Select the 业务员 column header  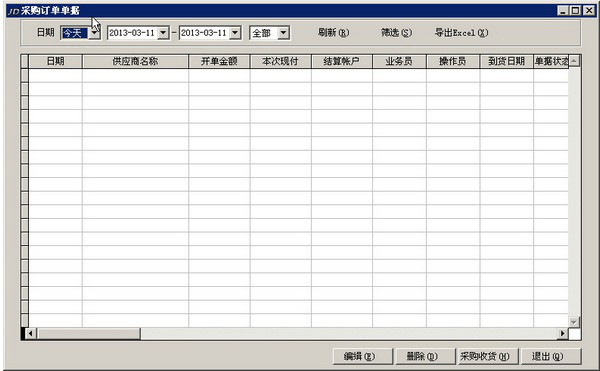pyautogui.click(x=399, y=61)
